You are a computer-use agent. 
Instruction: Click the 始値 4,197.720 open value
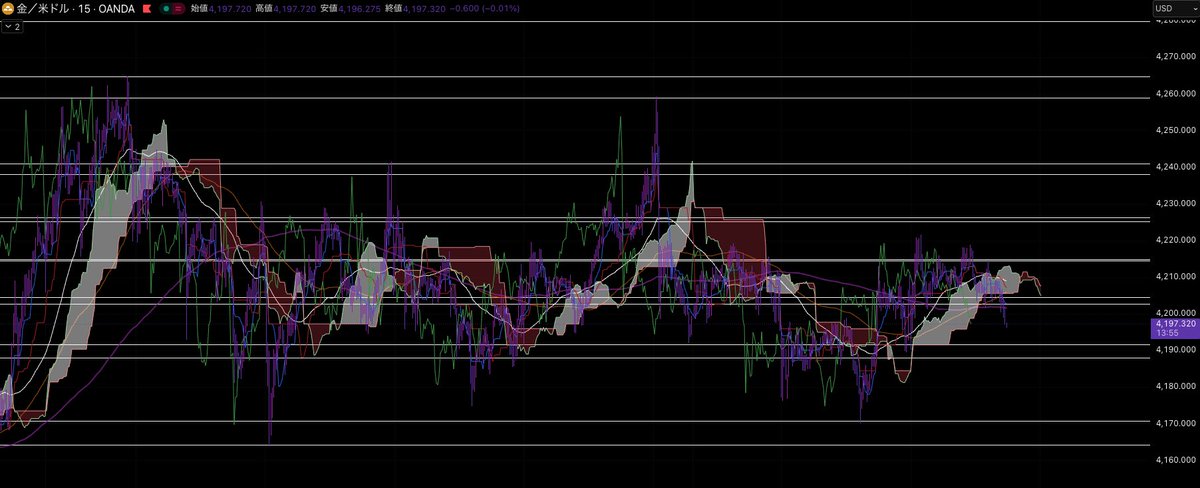click(222, 8)
